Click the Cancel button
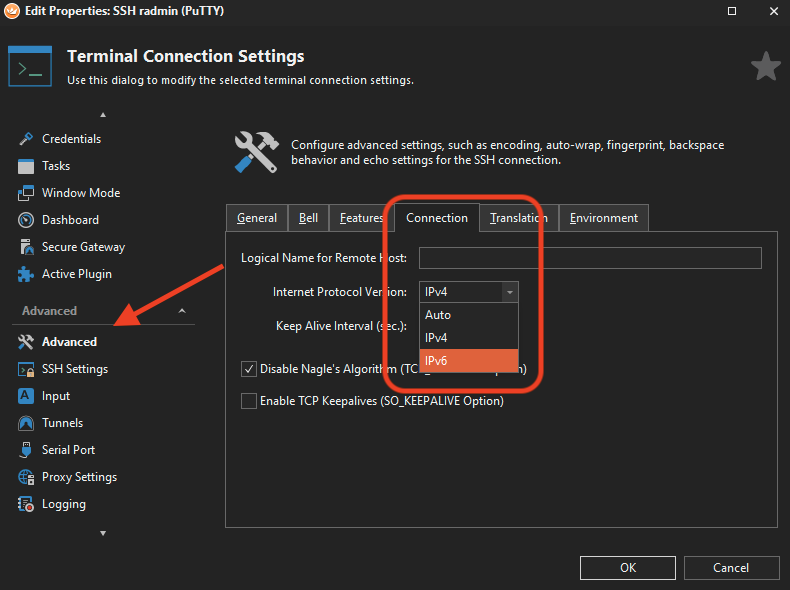This screenshot has height=590, width=790. 731,568
